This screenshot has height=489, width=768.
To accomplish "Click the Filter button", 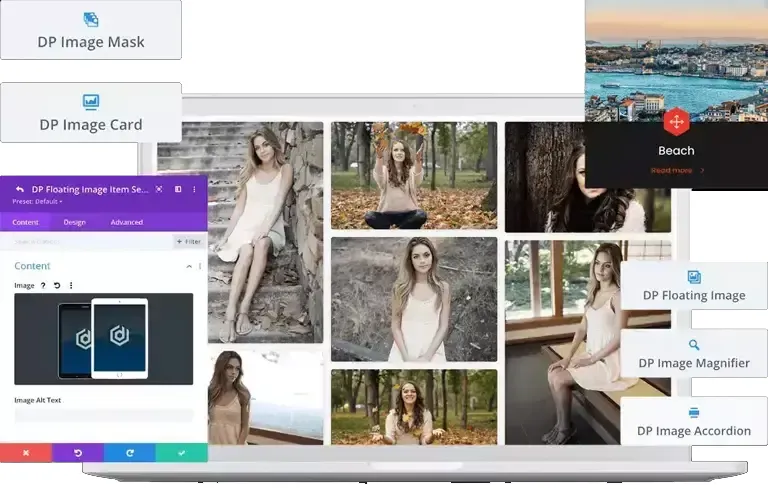I will point(189,242).
